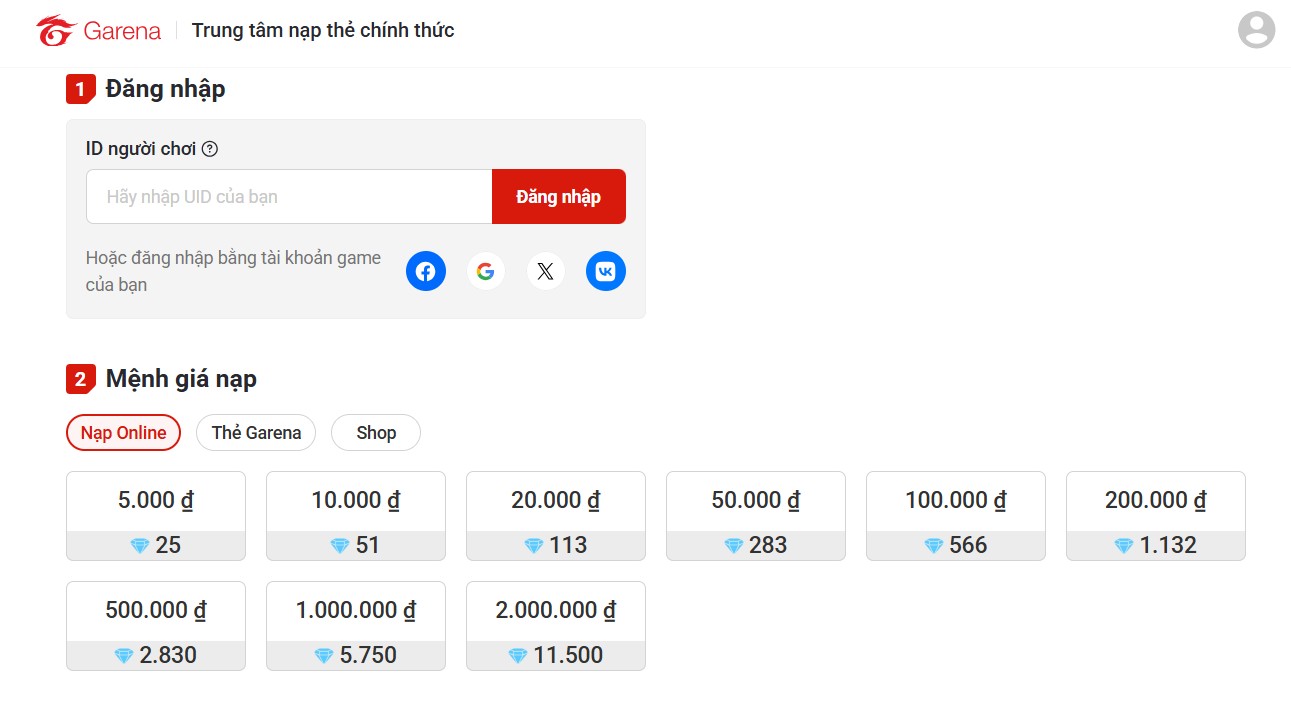The width and height of the screenshot is (1291, 708).
Task: Click the red Đăng nhập button
Action: pyautogui.click(x=558, y=197)
